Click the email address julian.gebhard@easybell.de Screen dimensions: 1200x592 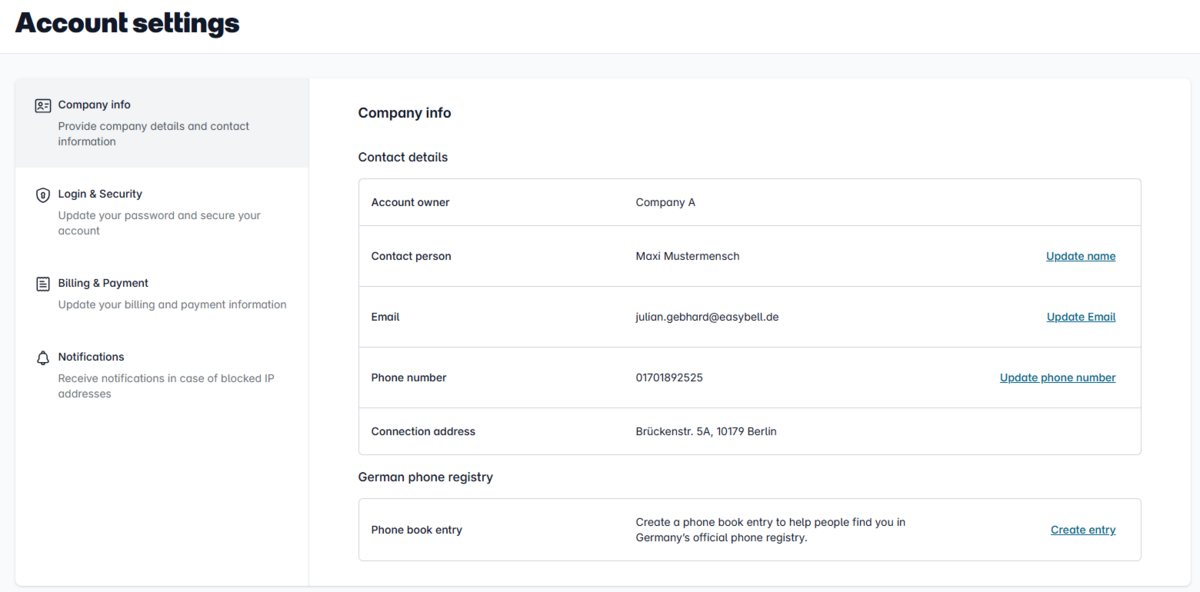(x=706, y=317)
